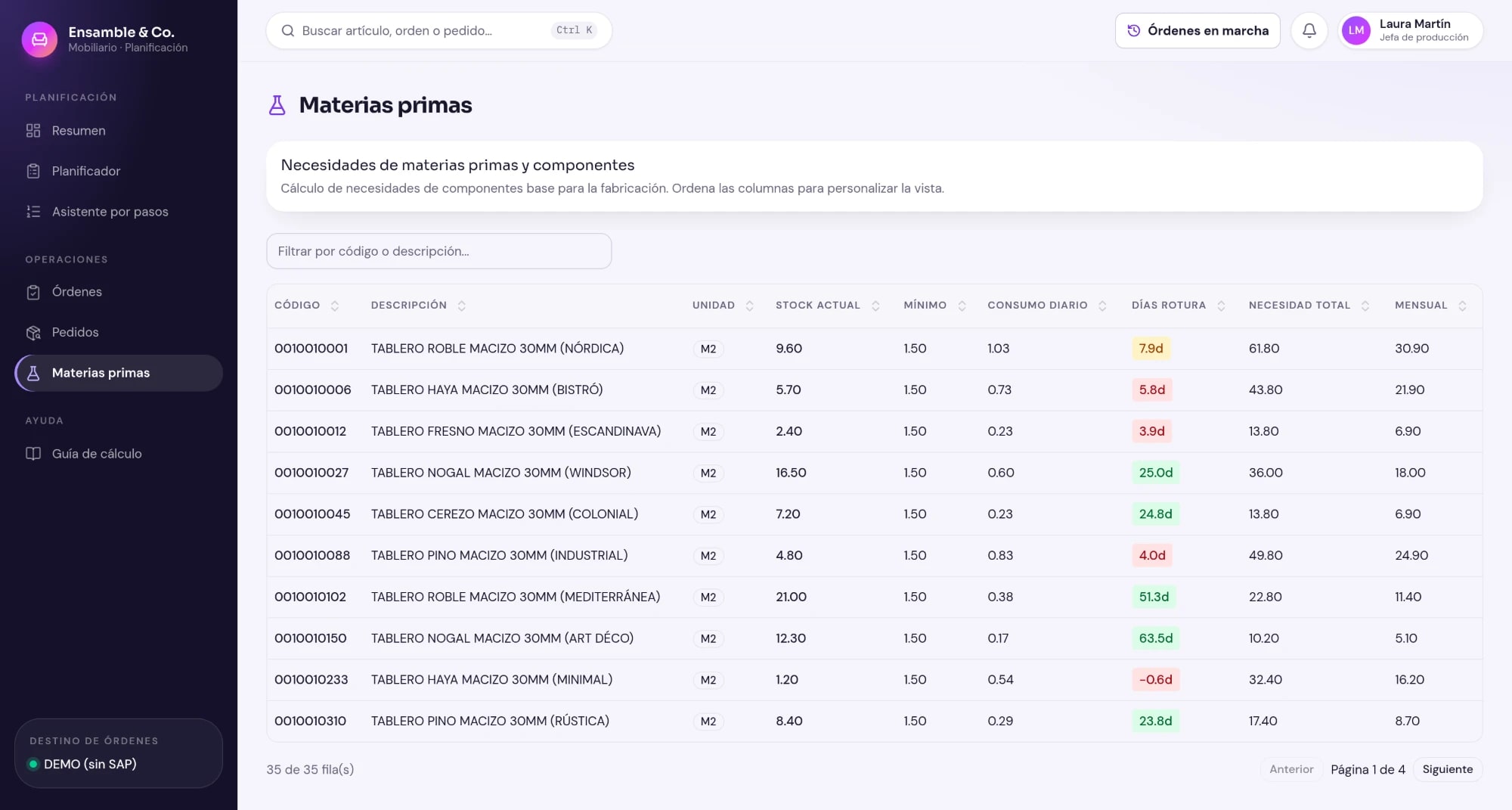Sort by Días rotura column arrows

click(1221, 306)
